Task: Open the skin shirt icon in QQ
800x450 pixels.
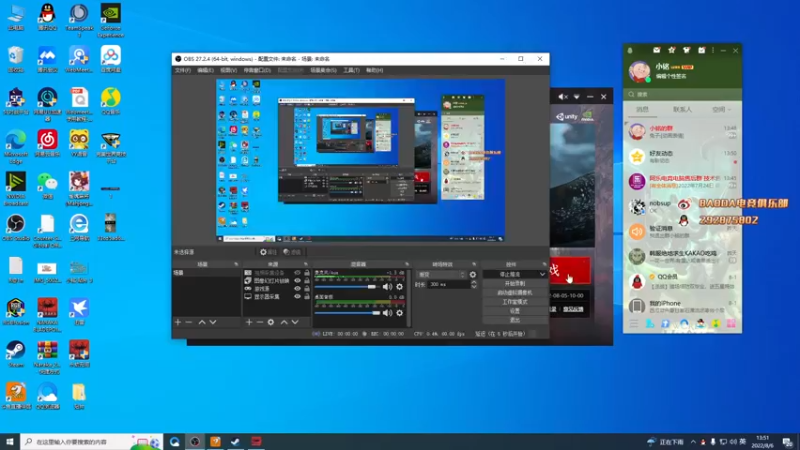Action: 686,50
